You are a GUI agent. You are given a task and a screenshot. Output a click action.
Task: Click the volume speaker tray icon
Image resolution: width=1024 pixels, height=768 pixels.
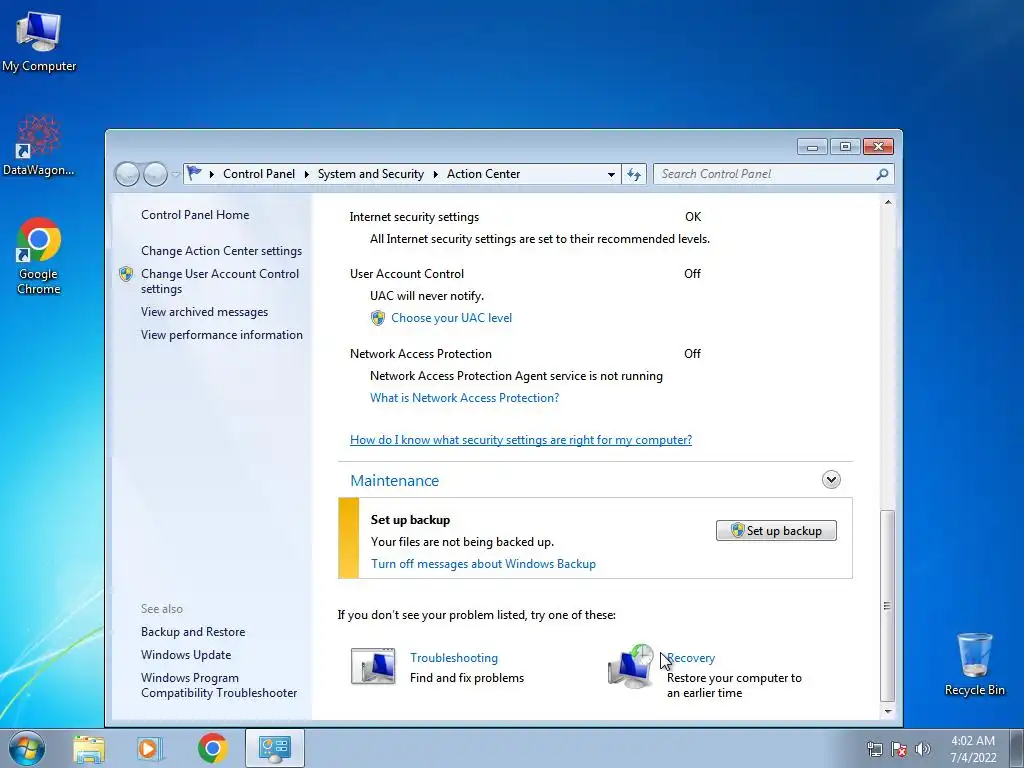(923, 749)
